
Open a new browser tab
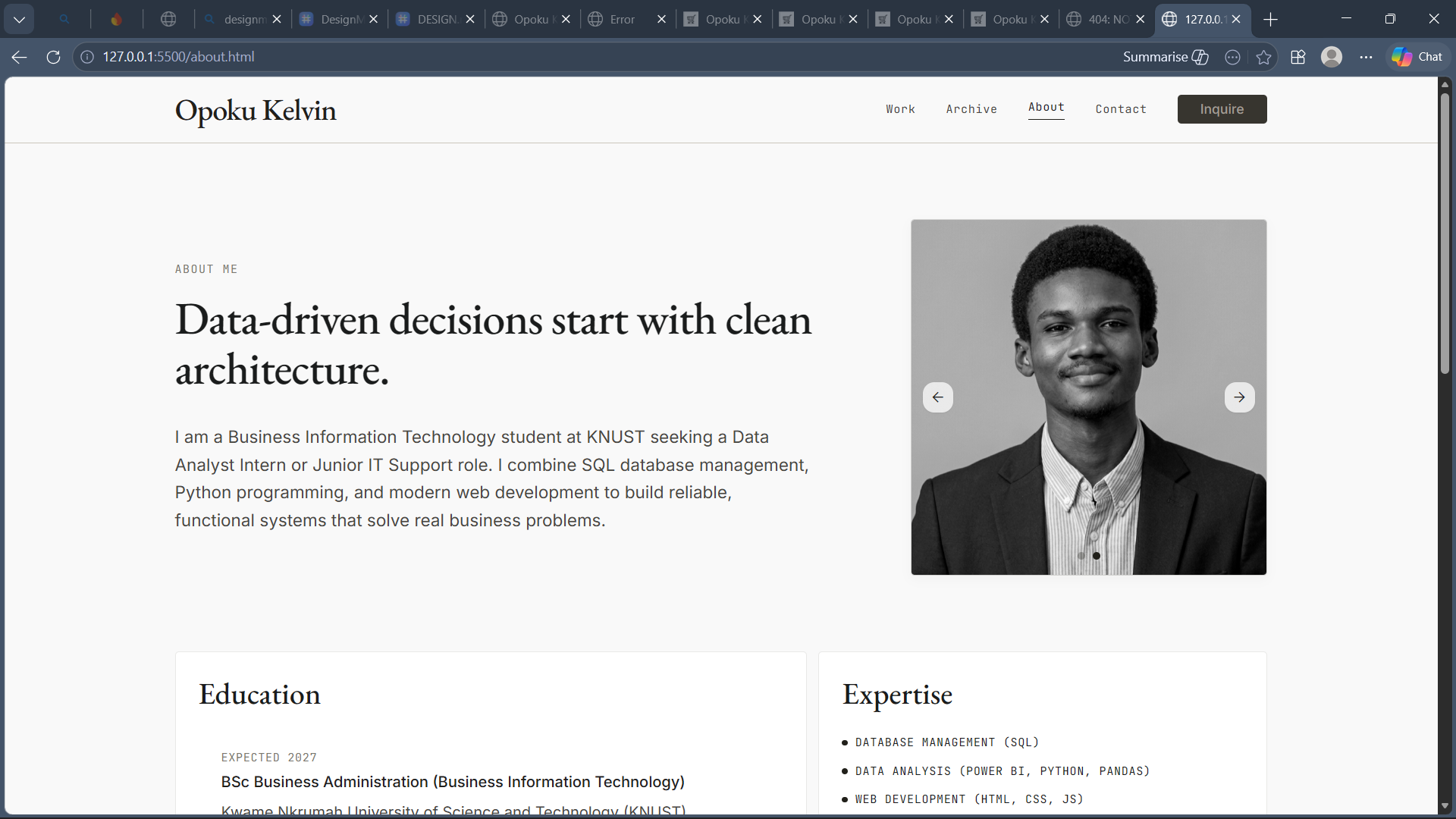pyautogui.click(x=1271, y=20)
